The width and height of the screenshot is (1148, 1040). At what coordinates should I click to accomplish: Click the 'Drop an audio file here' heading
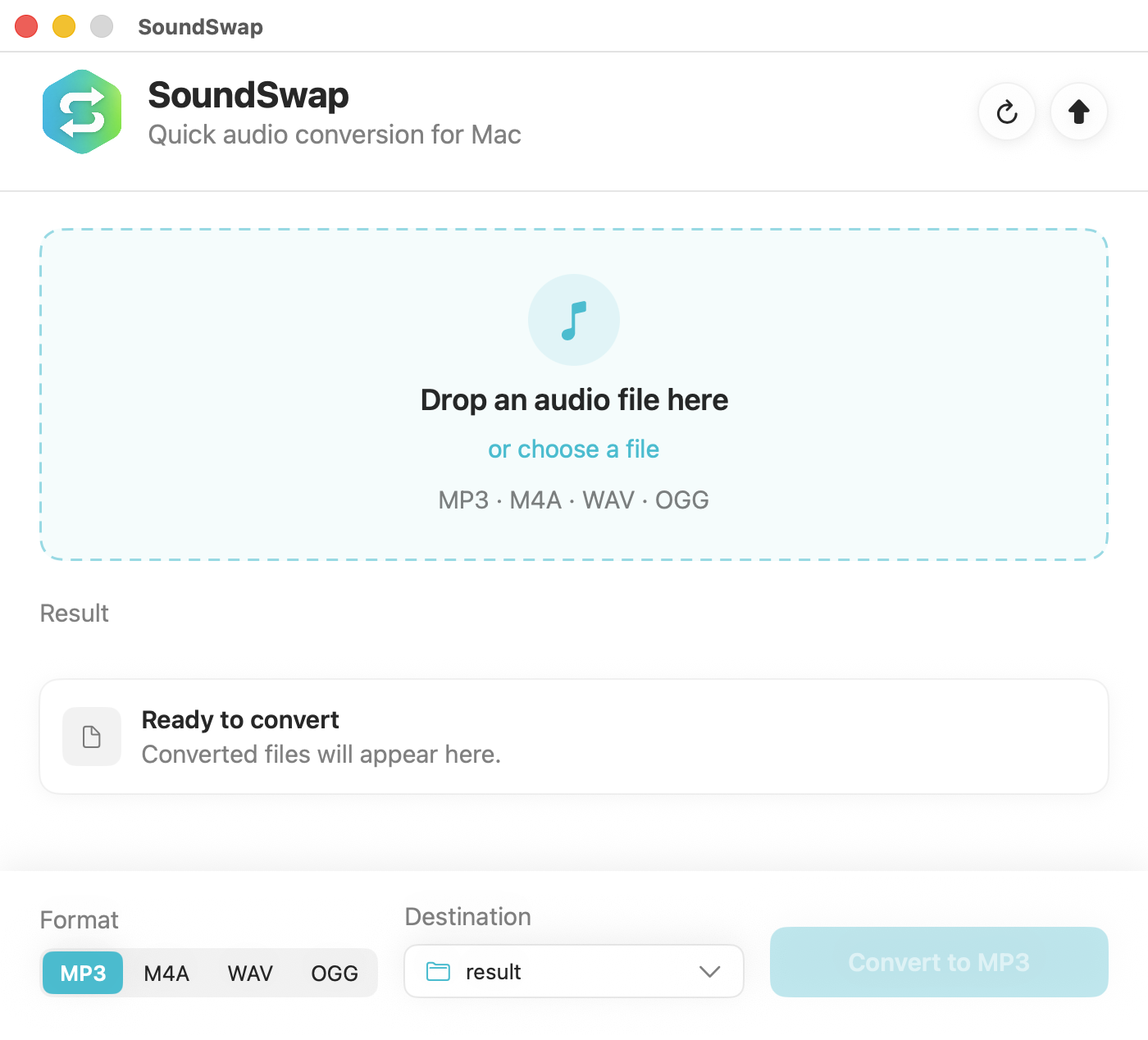pos(574,400)
